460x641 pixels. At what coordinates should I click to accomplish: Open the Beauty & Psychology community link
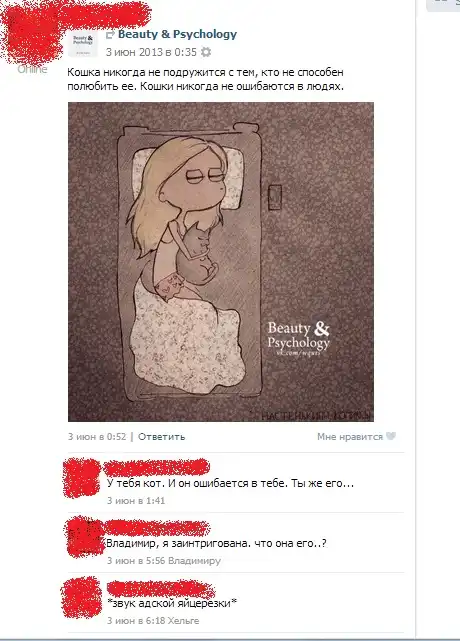[x=177, y=34]
